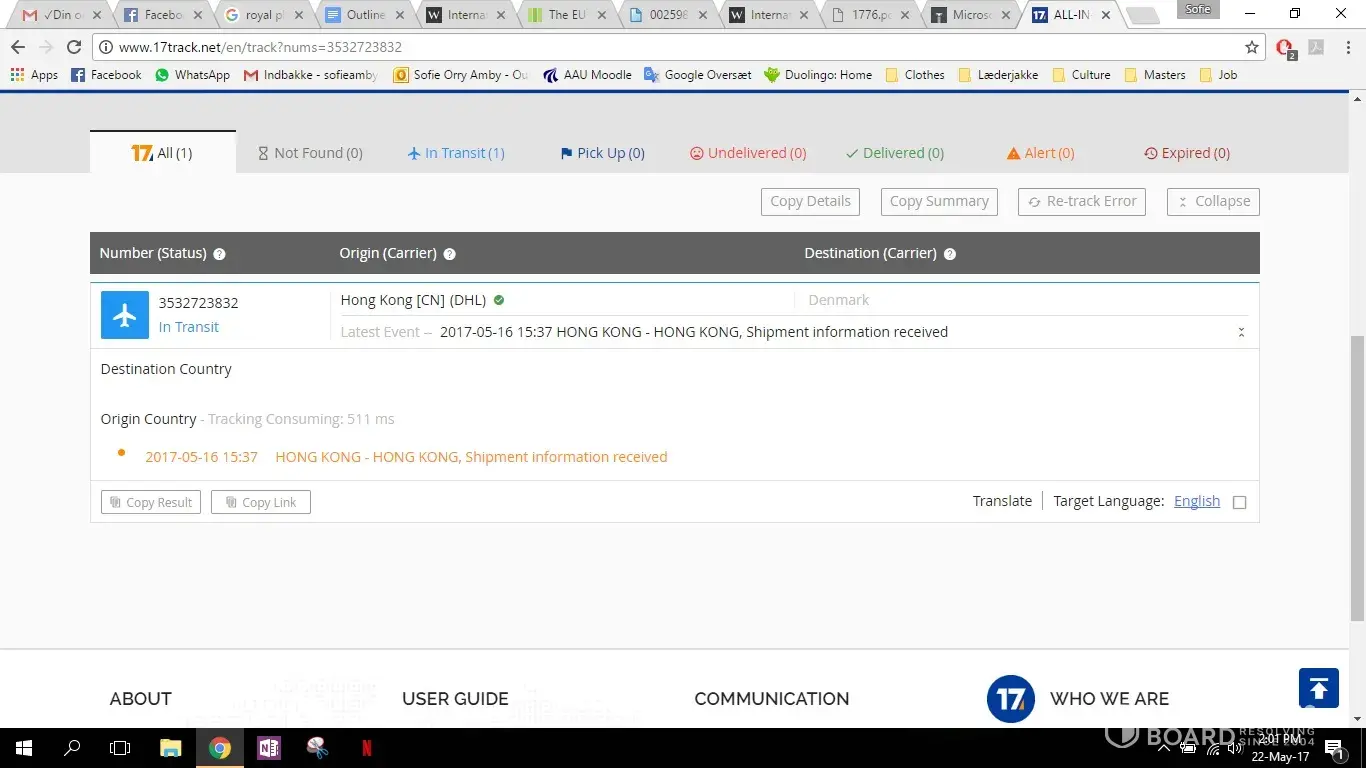The width and height of the screenshot is (1366, 768).
Task: Switch to the Delivered (0) tab
Action: [895, 153]
